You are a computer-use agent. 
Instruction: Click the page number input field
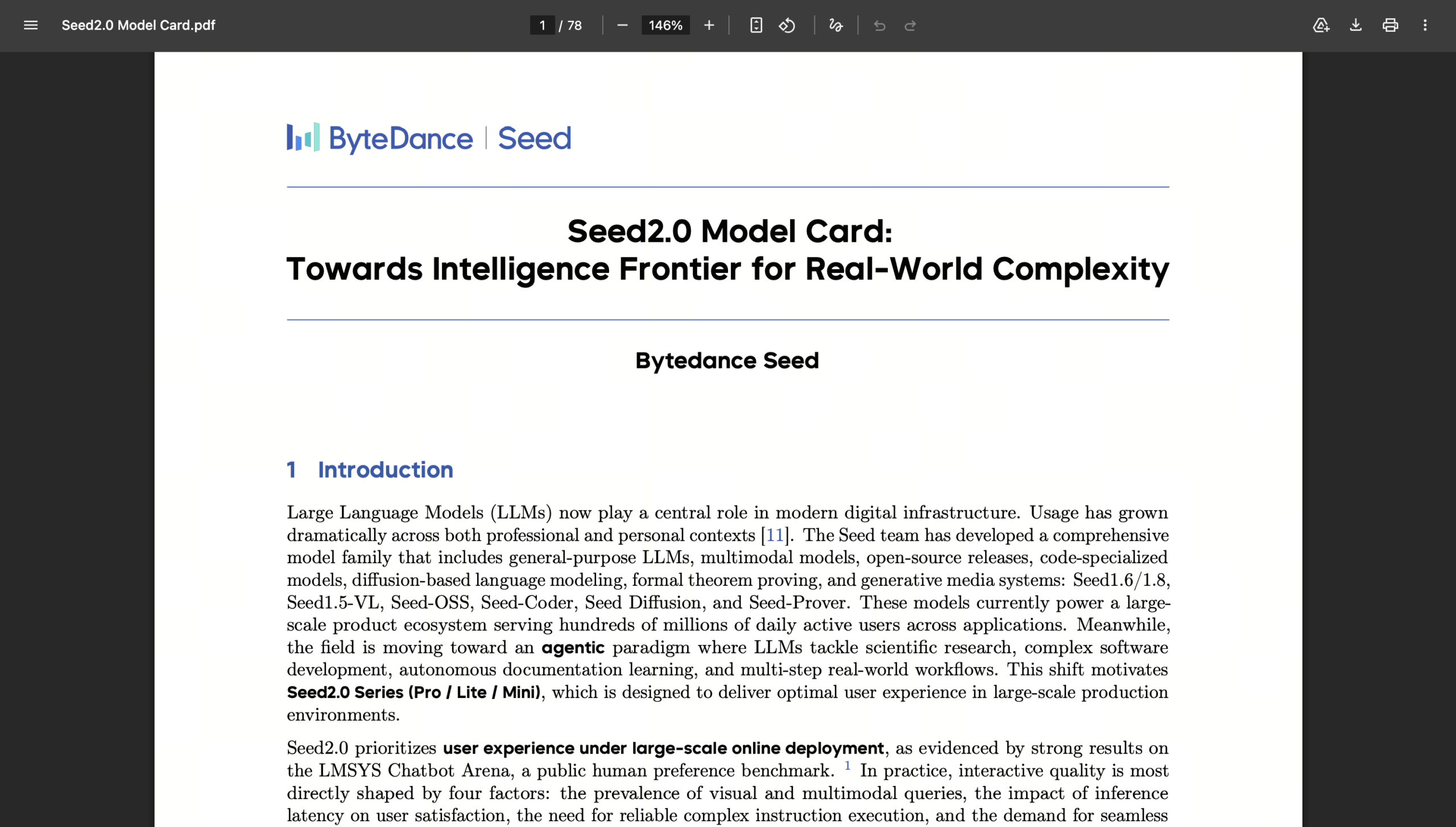pos(542,25)
